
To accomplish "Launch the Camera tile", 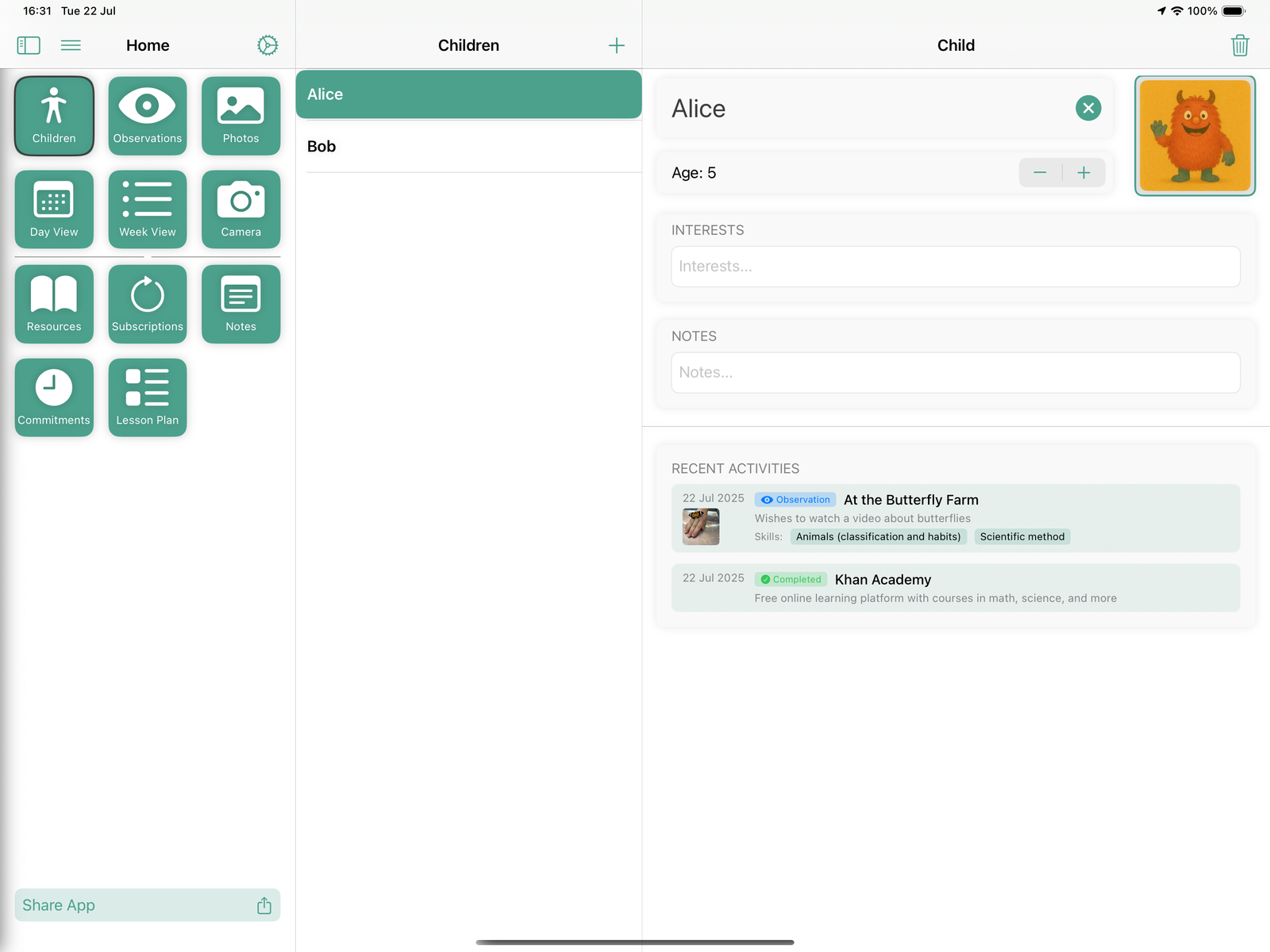I will [241, 209].
